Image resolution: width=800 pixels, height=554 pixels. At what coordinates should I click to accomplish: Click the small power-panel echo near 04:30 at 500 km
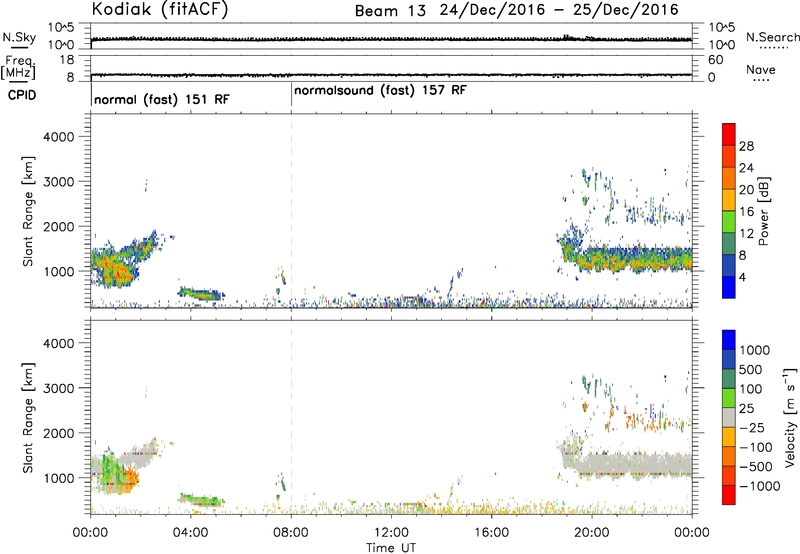(201, 293)
